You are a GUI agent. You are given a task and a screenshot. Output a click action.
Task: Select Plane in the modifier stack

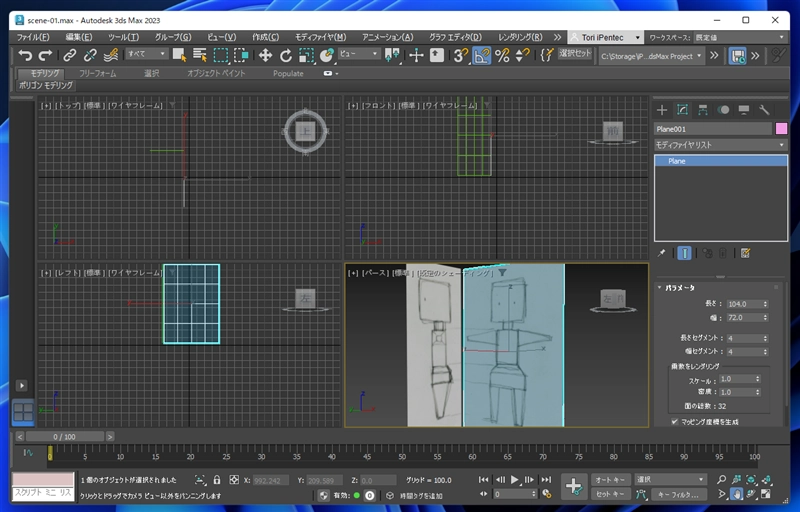tap(720, 161)
